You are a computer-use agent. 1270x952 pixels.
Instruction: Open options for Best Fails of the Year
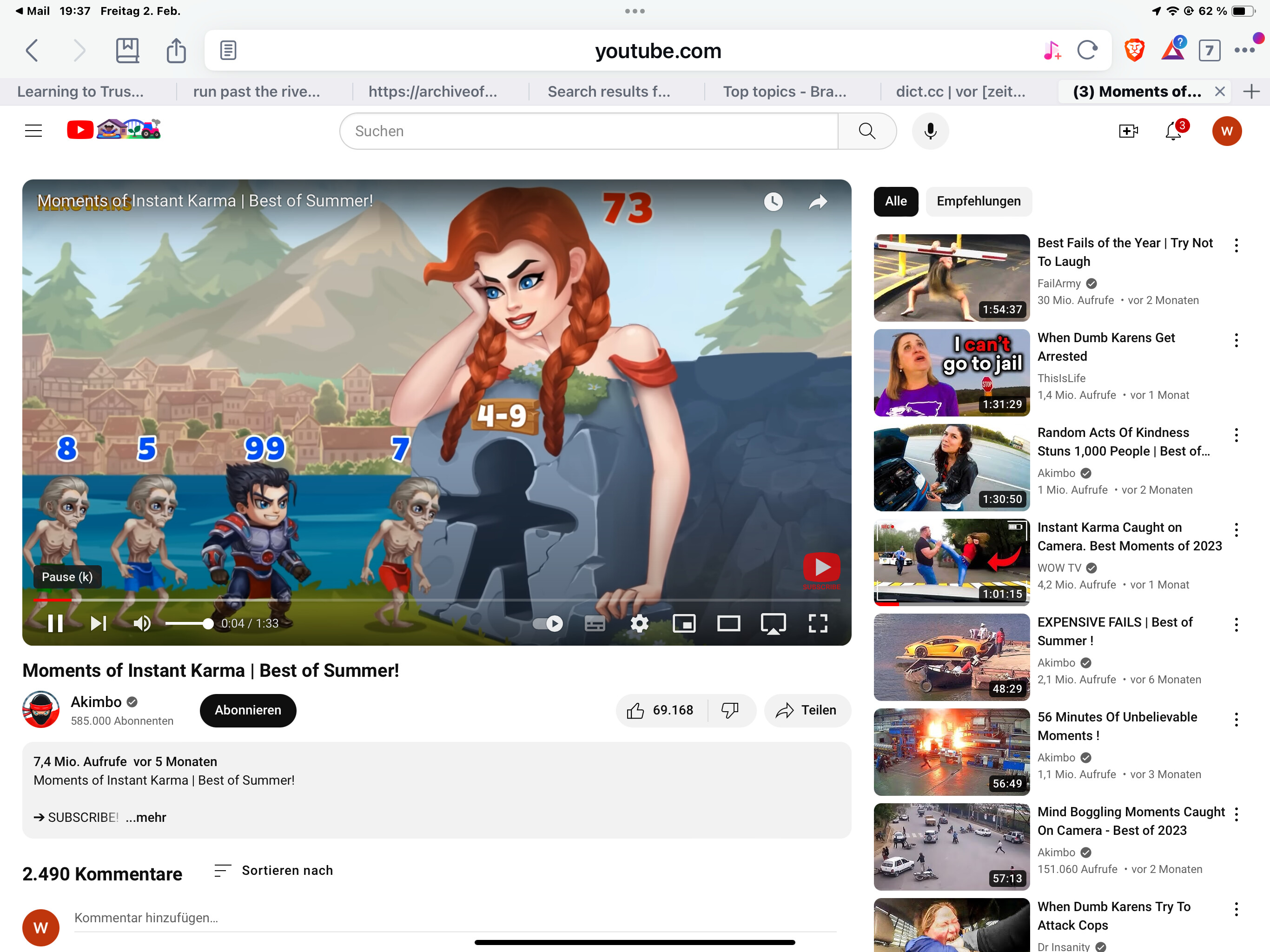[1236, 245]
